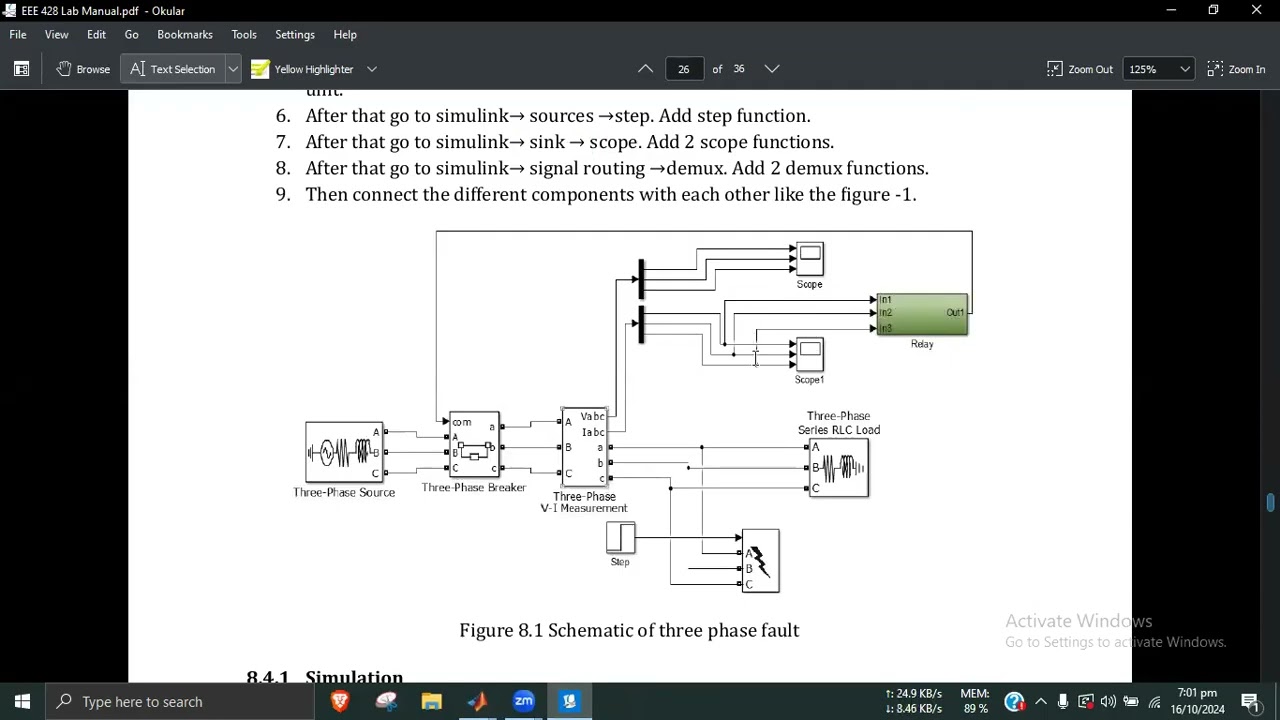Open File Explorer from the taskbar
The height and width of the screenshot is (720, 1280).
(x=432, y=702)
